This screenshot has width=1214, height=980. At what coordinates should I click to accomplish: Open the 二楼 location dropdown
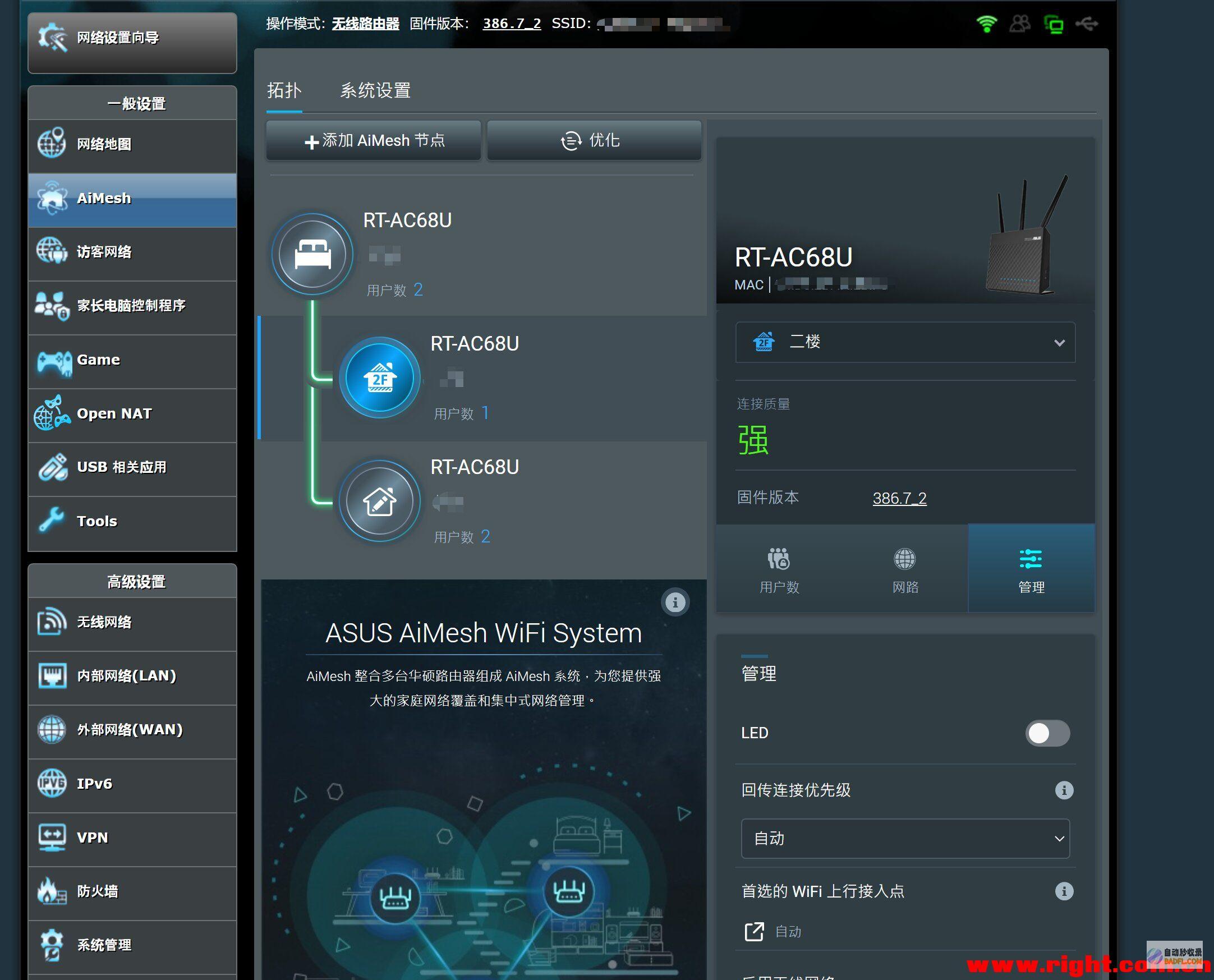(x=905, y=342)
